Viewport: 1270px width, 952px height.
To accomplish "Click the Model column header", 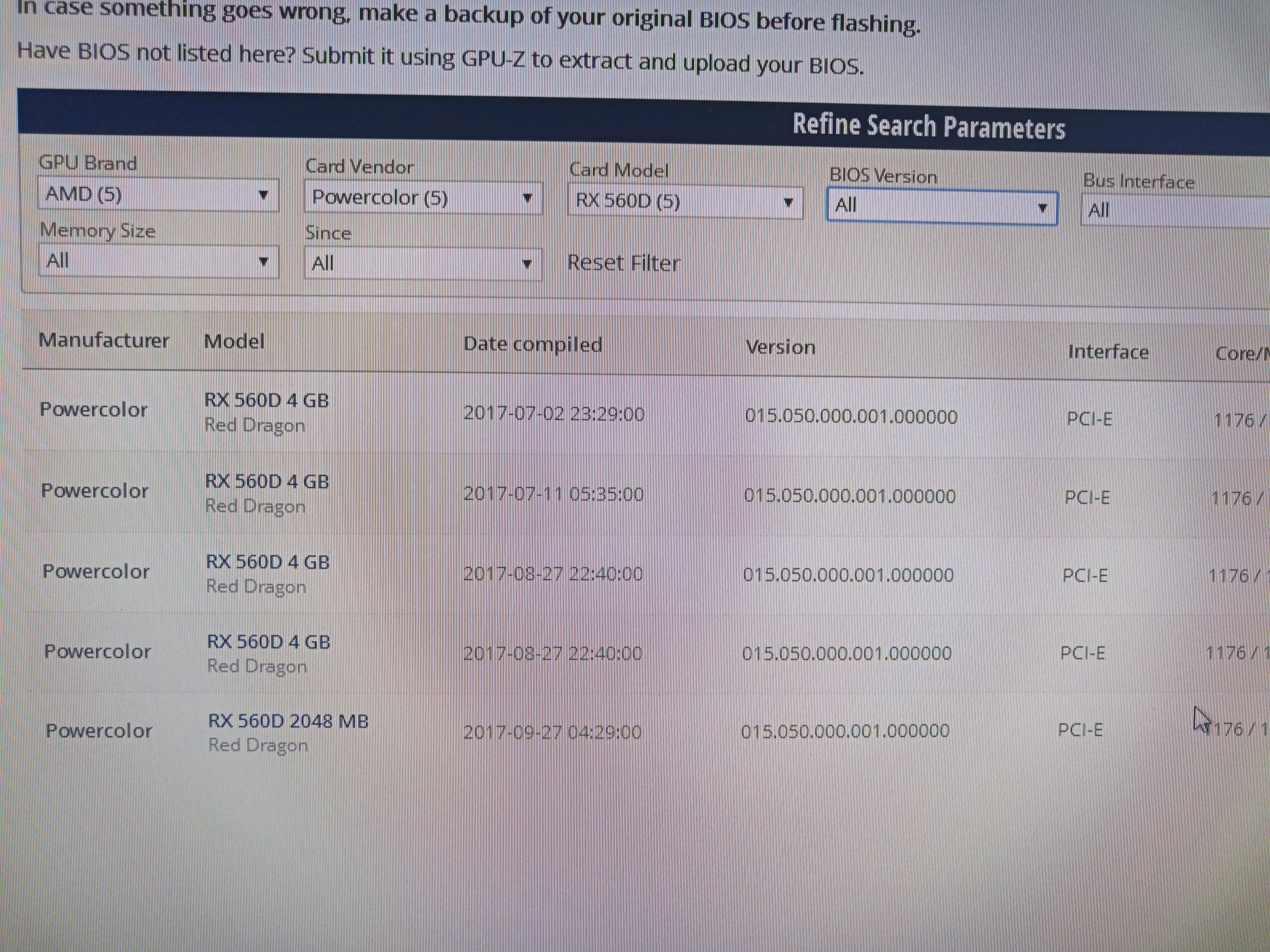I will click(x=234, y=342).
